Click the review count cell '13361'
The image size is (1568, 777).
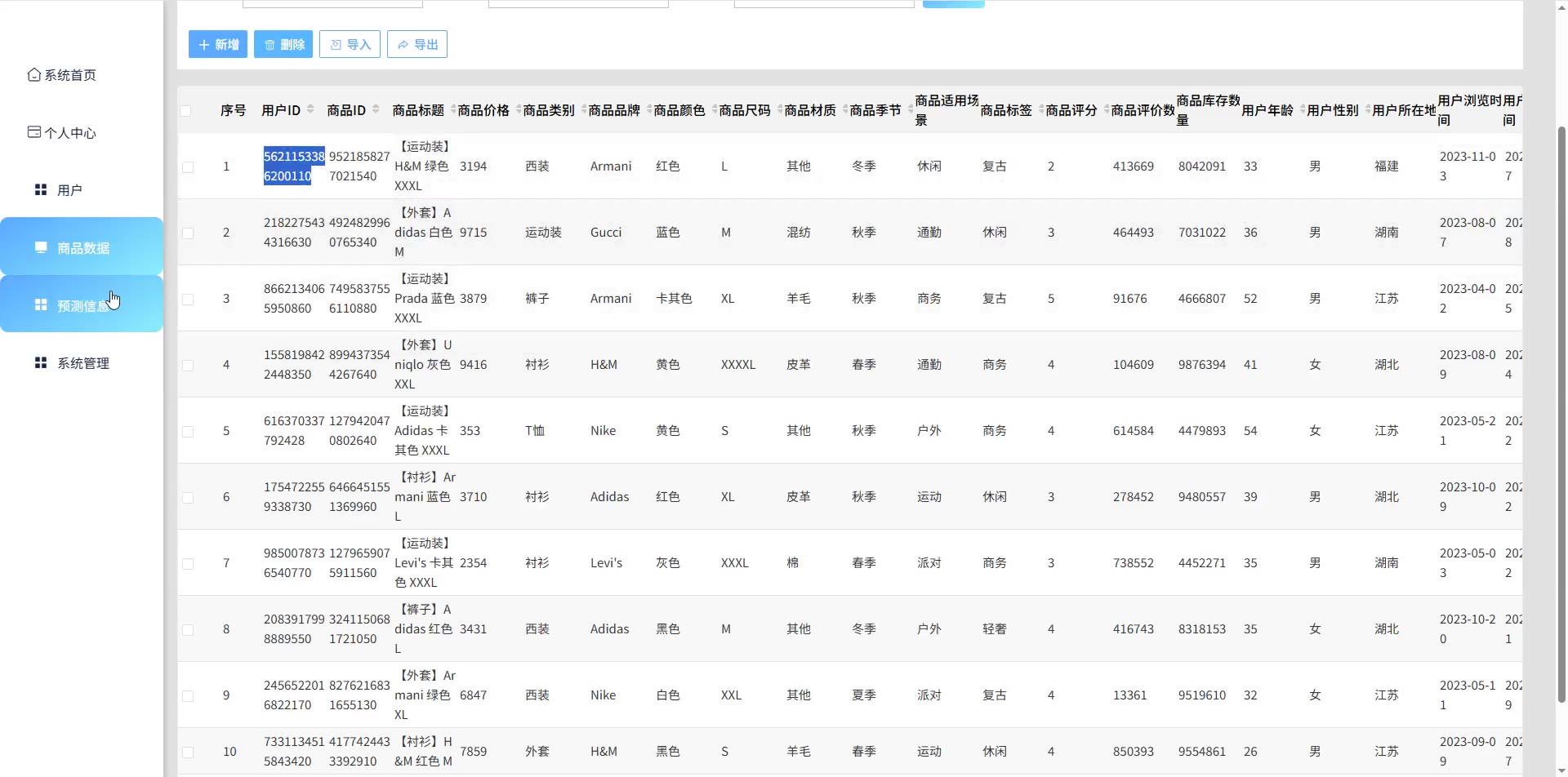(x=1130, y=695)
